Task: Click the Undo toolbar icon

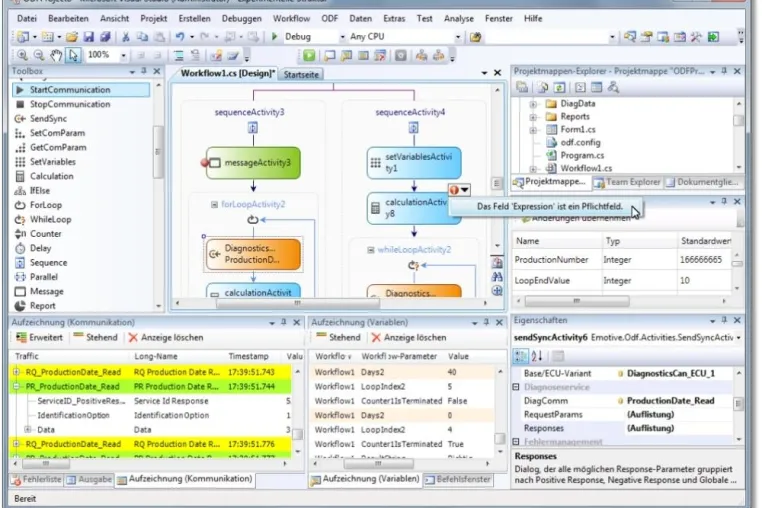Action: point(180,37)
